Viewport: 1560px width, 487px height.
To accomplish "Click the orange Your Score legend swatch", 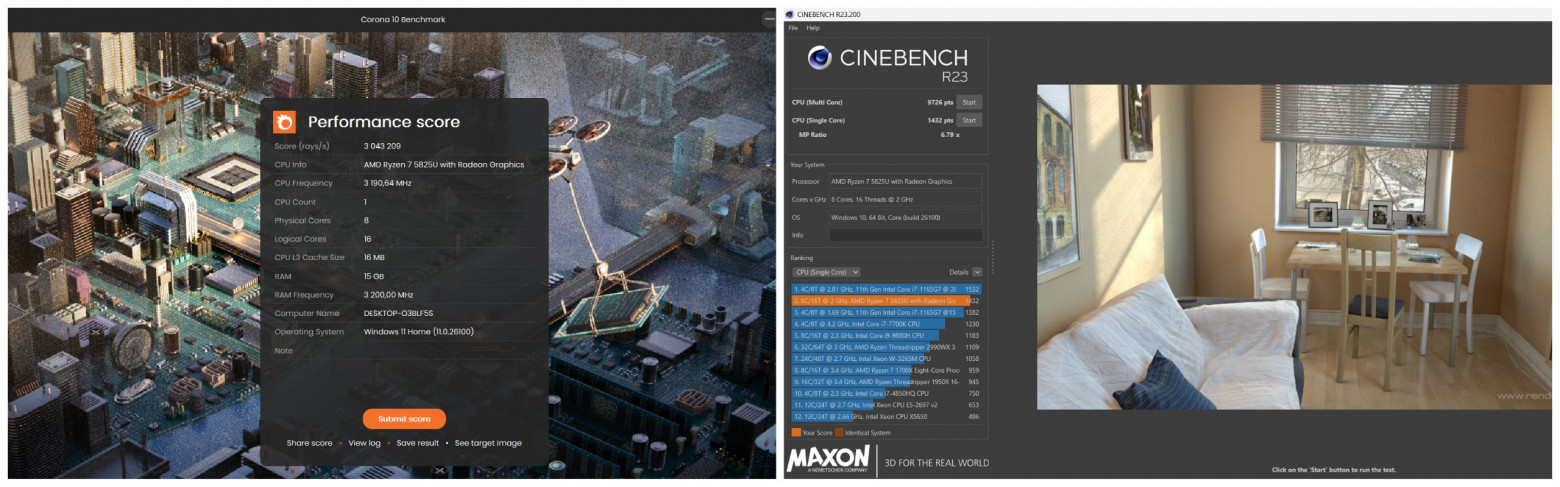I will (x=796, y=433).
